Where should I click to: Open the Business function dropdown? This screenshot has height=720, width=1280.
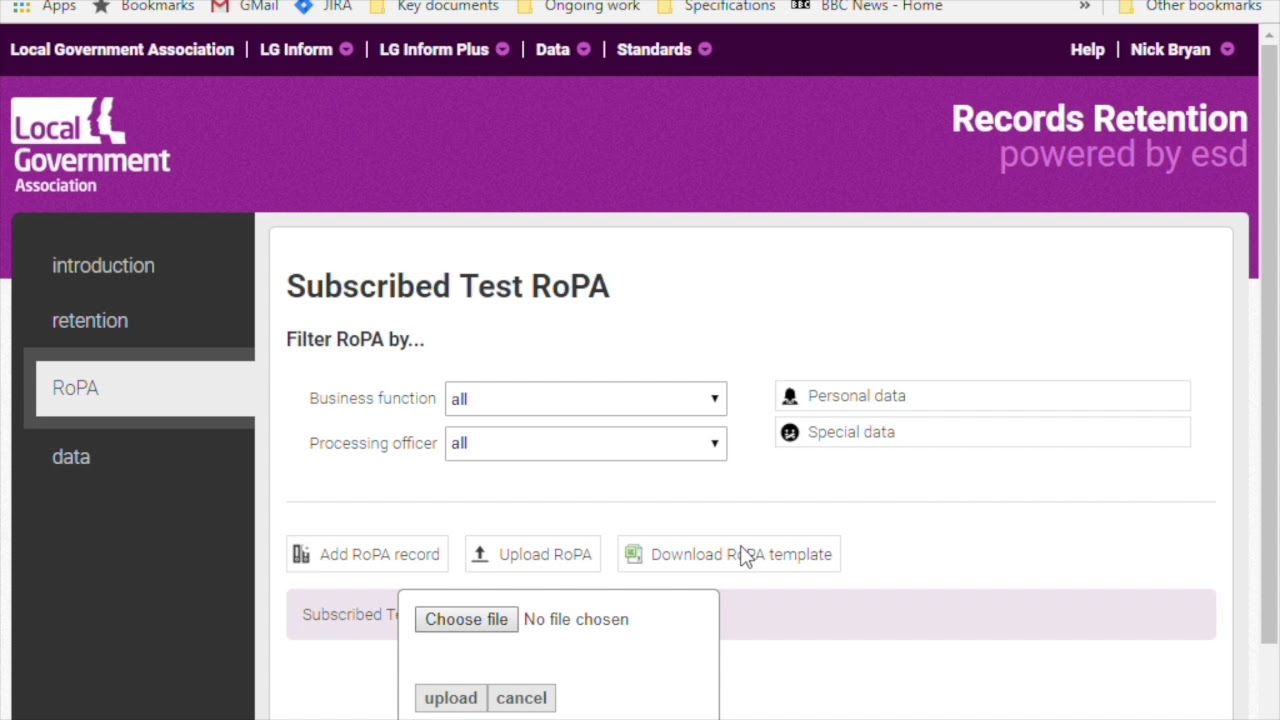(x=586, y=399)
